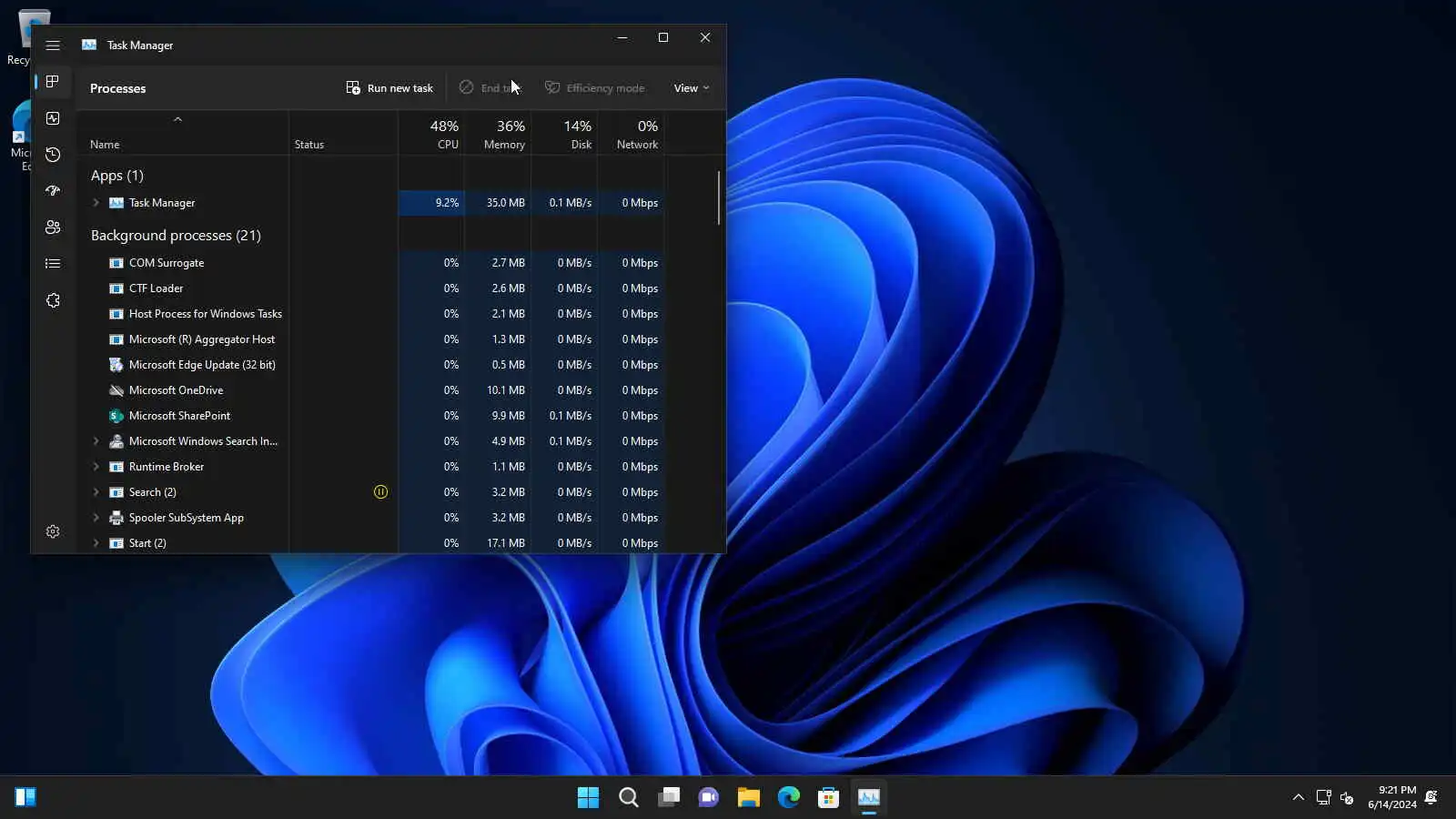Open Microsoft Store from the taskbar
Screen dimensions: 1456x819
click(828, 798)
